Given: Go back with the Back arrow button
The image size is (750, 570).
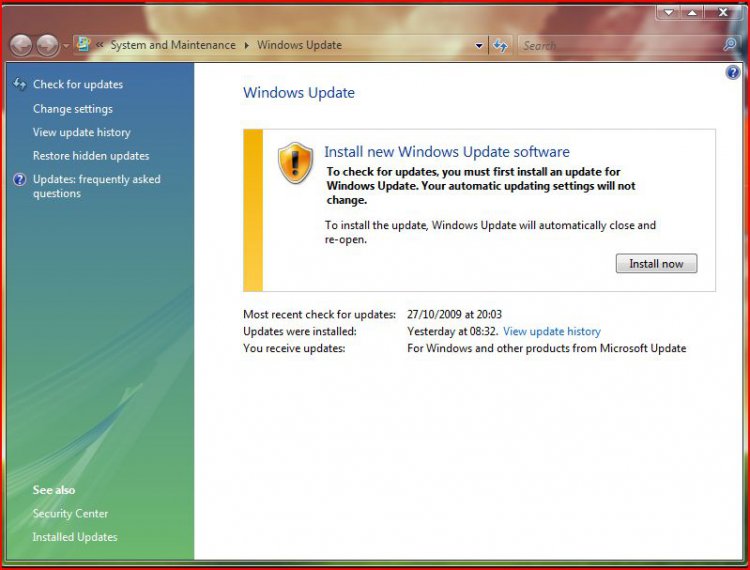Looking at the screenshot, I should [x=21, y=46].
